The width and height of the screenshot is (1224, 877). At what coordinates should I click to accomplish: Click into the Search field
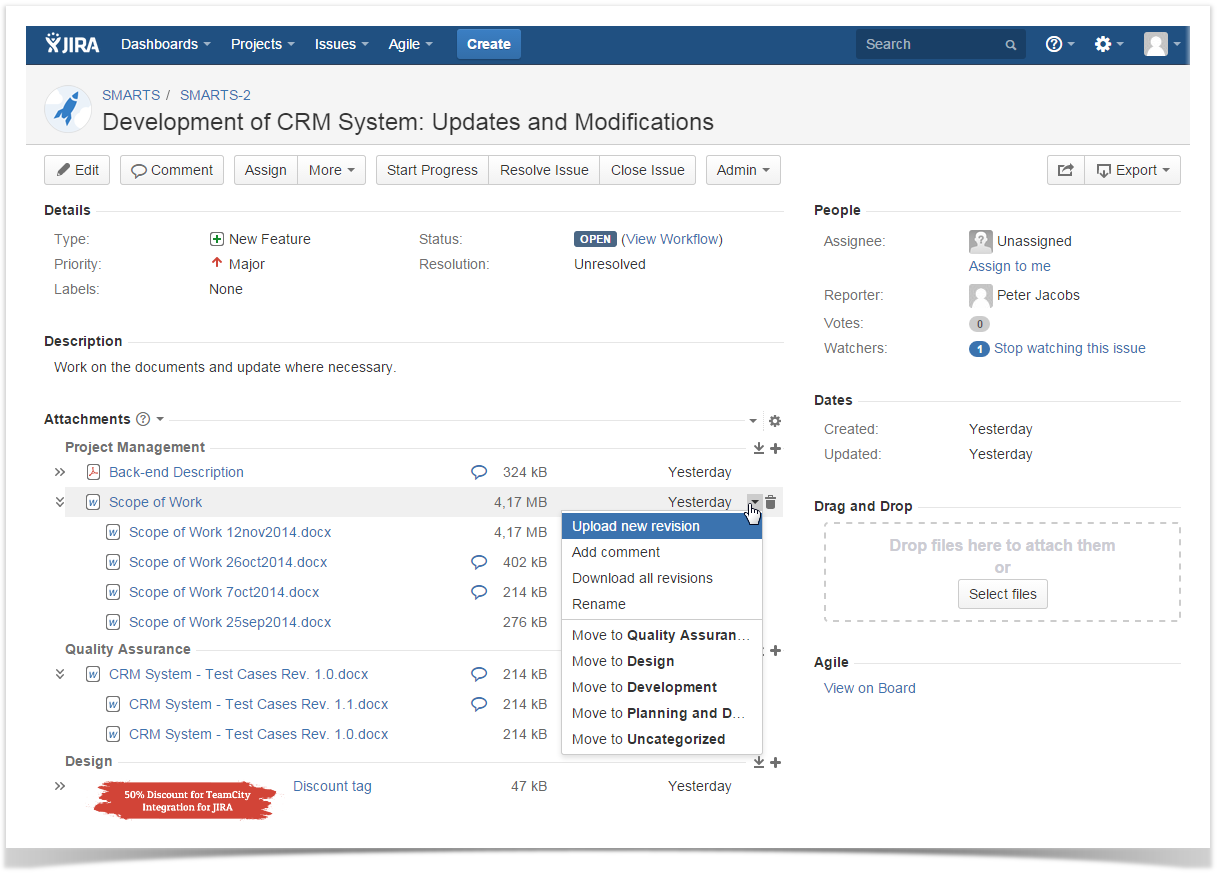930,44
